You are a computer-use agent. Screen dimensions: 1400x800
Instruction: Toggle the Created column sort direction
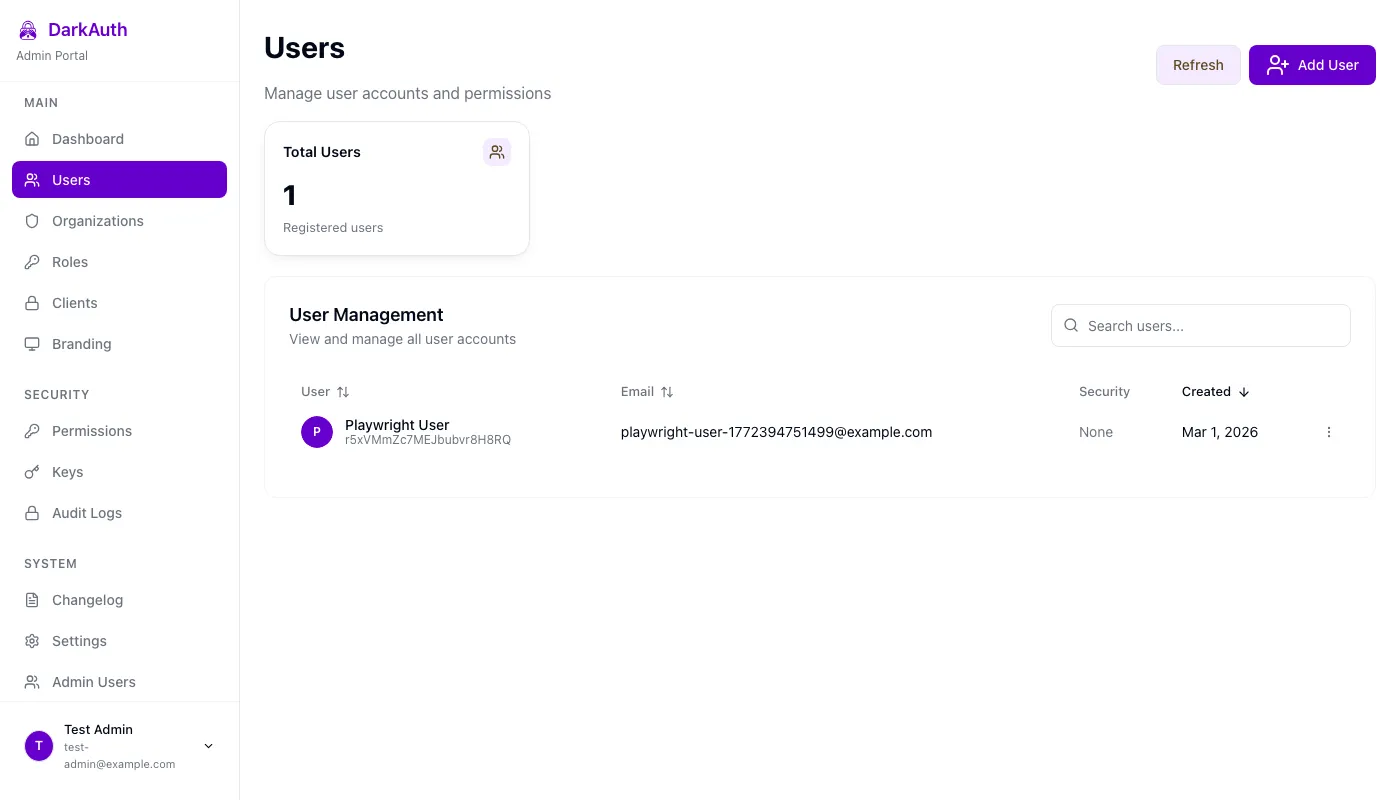tap(1244, 391)
